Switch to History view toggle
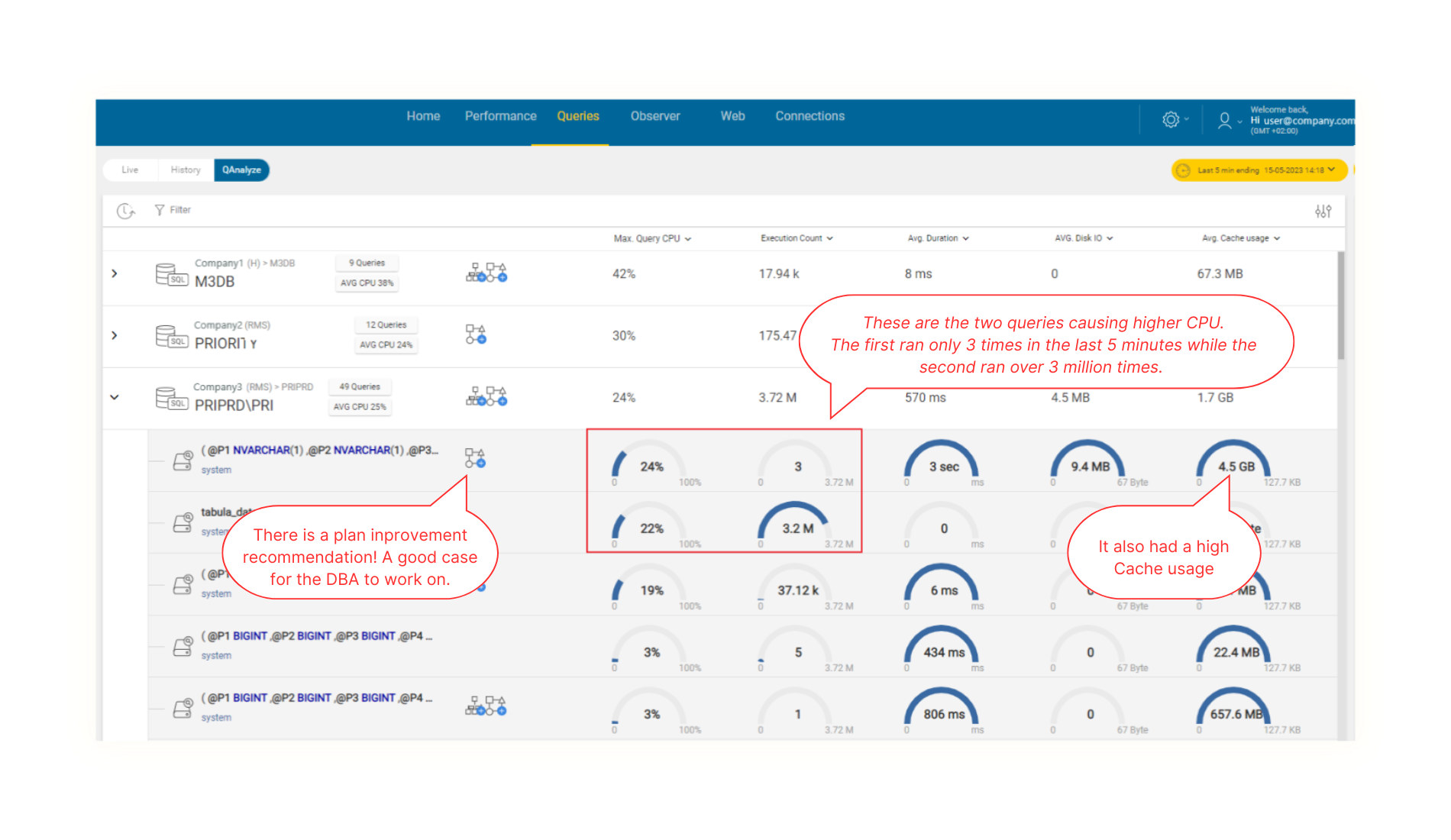Screen dimensions: 1451x840 186,170
